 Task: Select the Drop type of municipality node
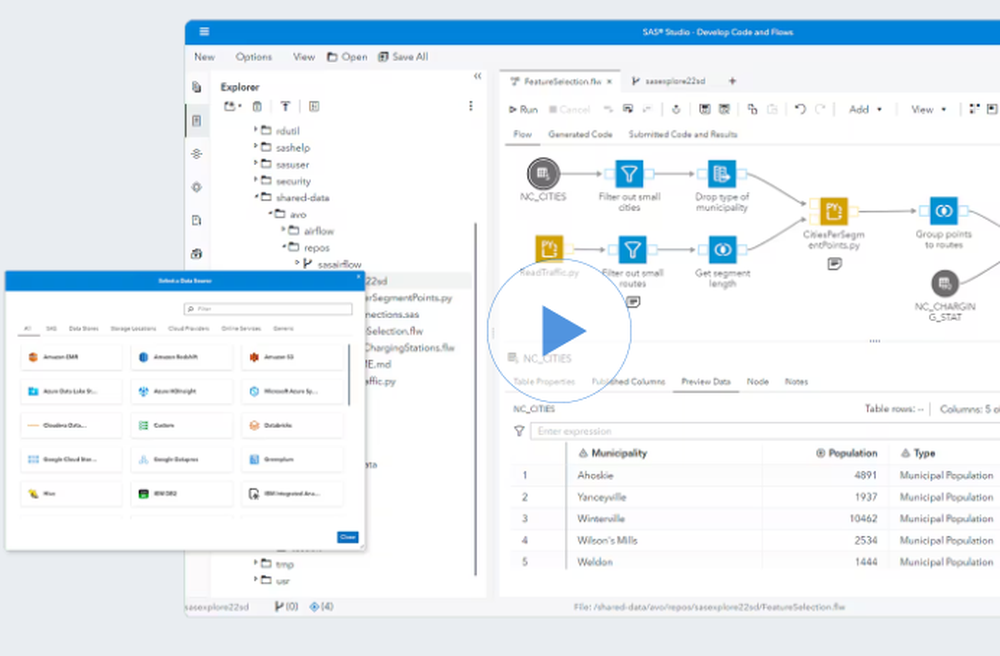tap(722, 173)
